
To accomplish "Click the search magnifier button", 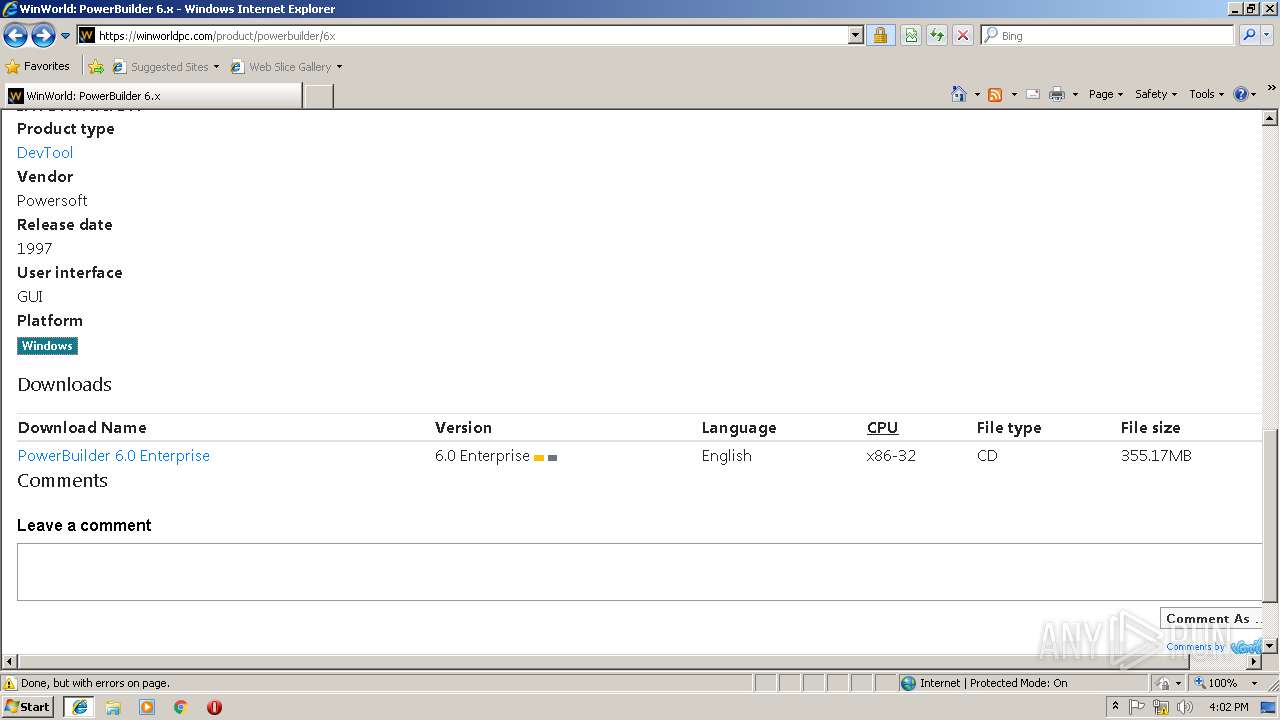I will (x=1249, y=35).
